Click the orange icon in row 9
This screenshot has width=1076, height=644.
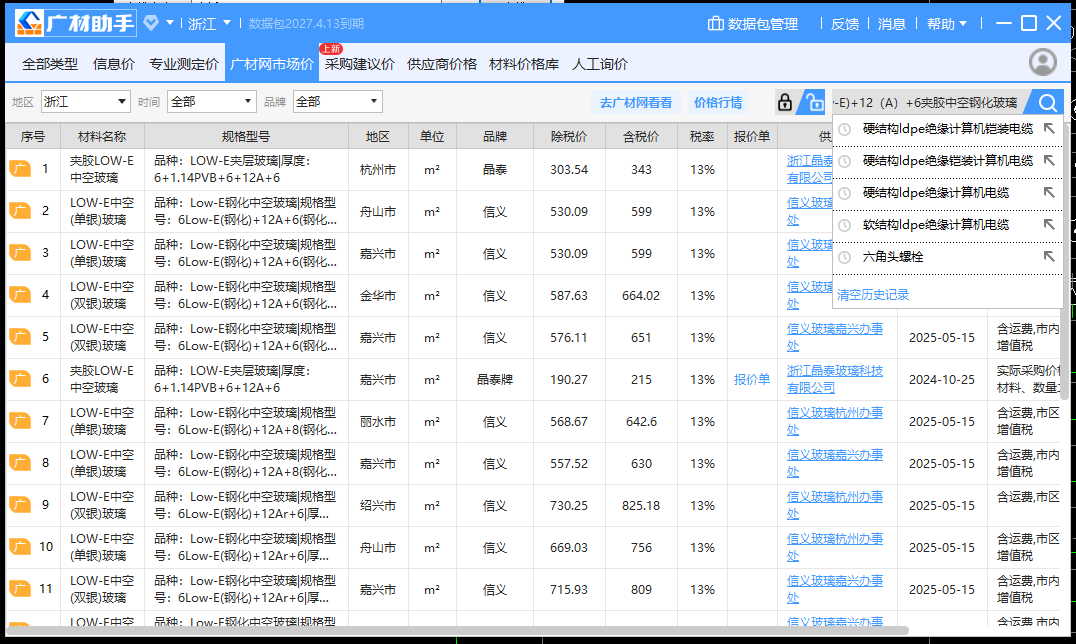click(21, 505)
